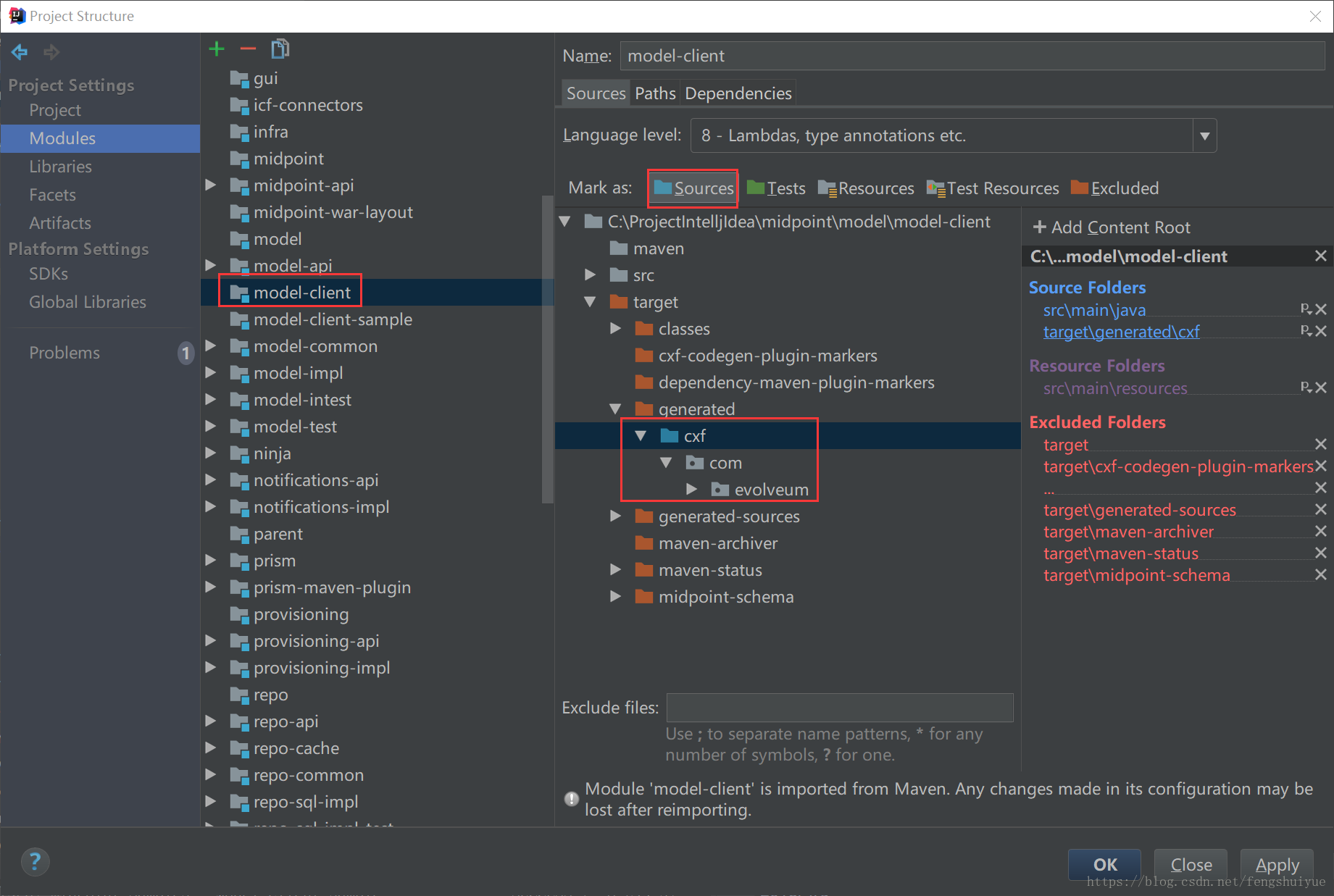Collapse the target folder
Screen dimensions: 1334x896
click(x=591, y=302)
